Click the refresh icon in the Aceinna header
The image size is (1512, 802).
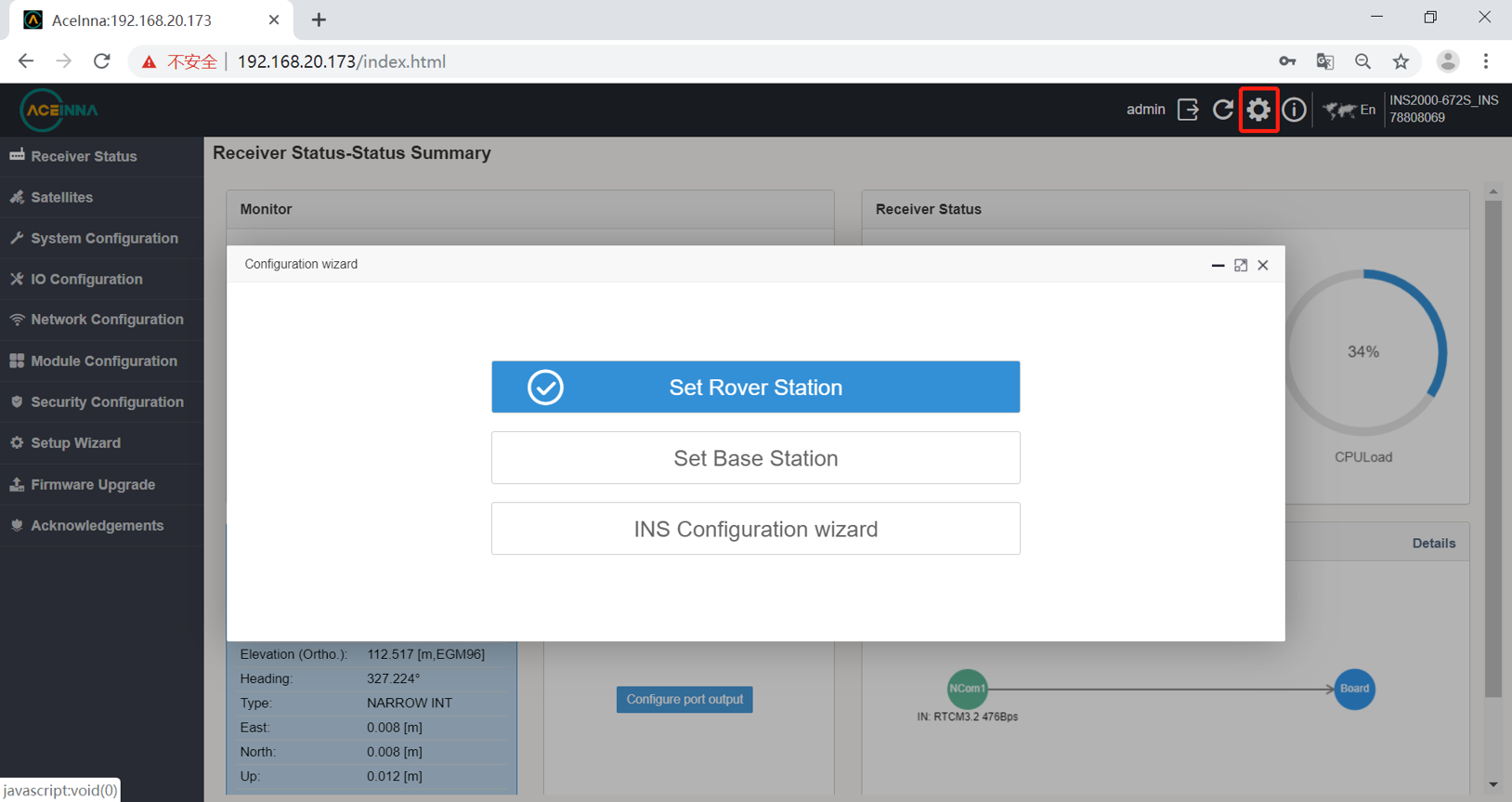(1223, 110)
